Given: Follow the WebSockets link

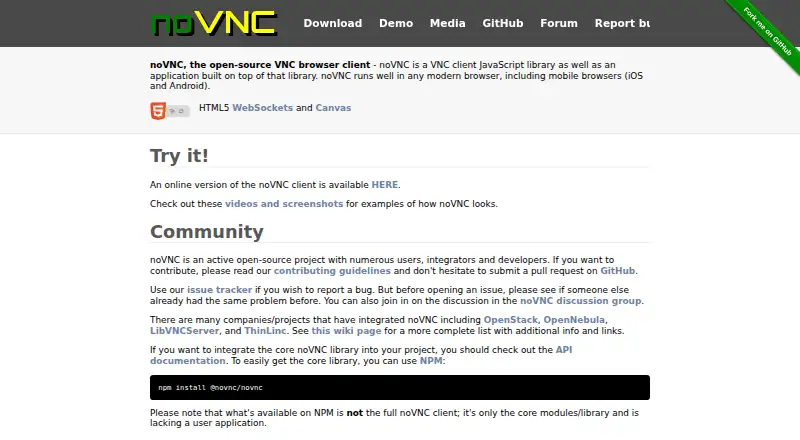Looking at the screenshot, I should coord(263,108).
